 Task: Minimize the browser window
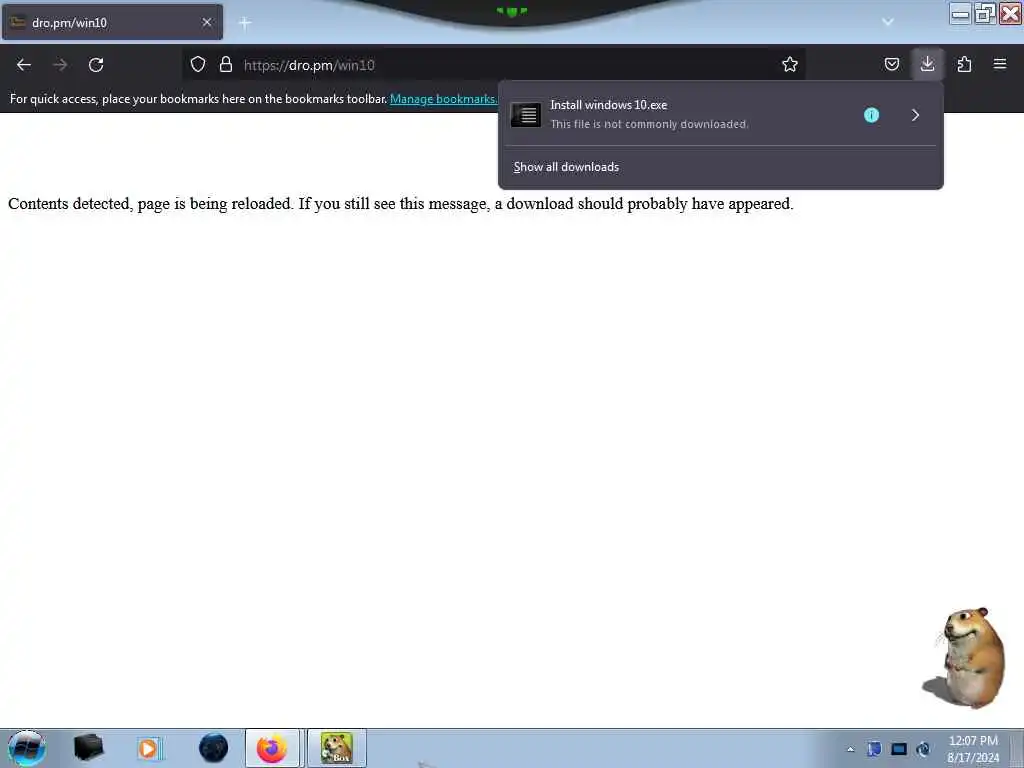point(960,13)
